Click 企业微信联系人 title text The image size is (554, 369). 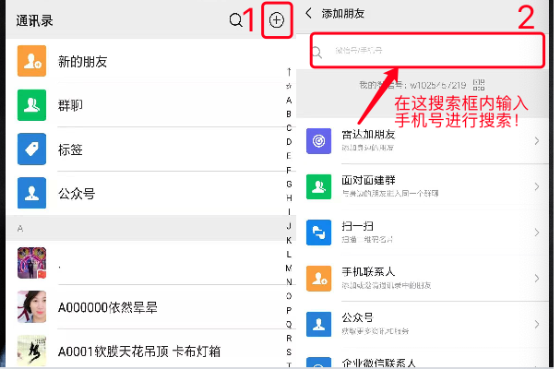click(x=379, y=363)
